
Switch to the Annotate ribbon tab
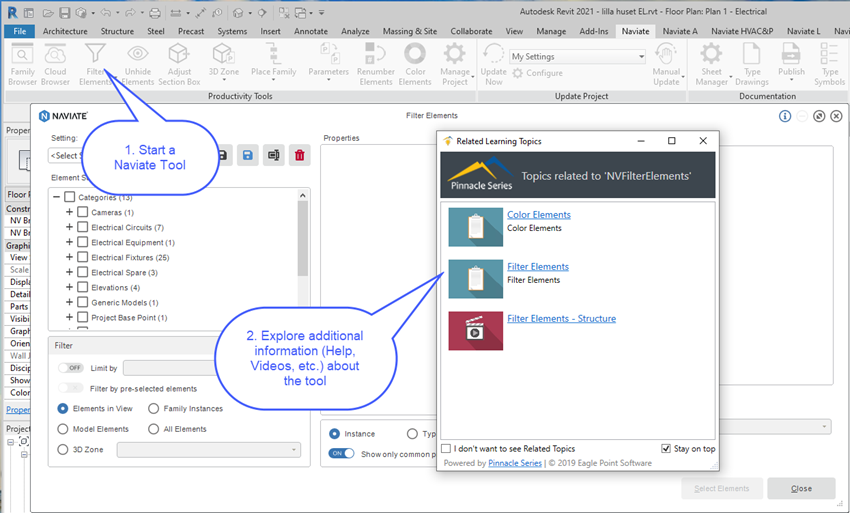311,31
